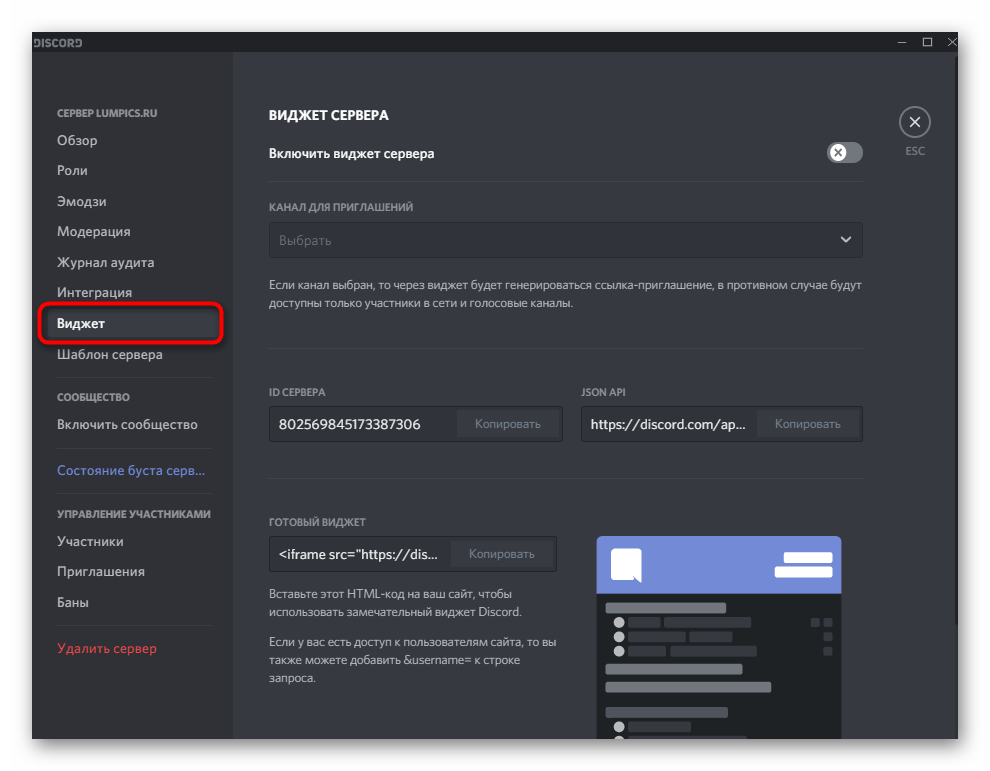Disable the 'Включить виджет сервера' toggle
Image resolution: width=990 pixels, height=771 pixels.
(844, 153)
